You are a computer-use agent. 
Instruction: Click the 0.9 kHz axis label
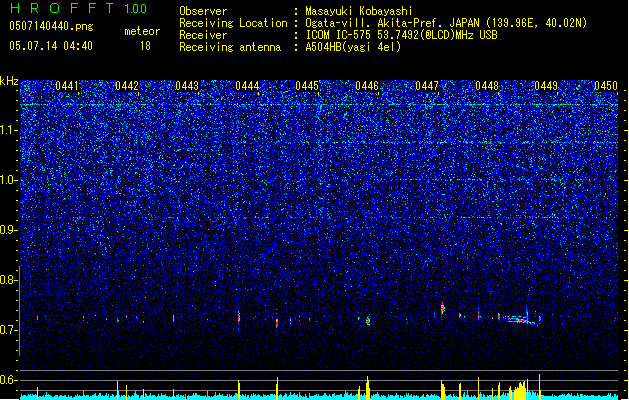click(8, 230)
